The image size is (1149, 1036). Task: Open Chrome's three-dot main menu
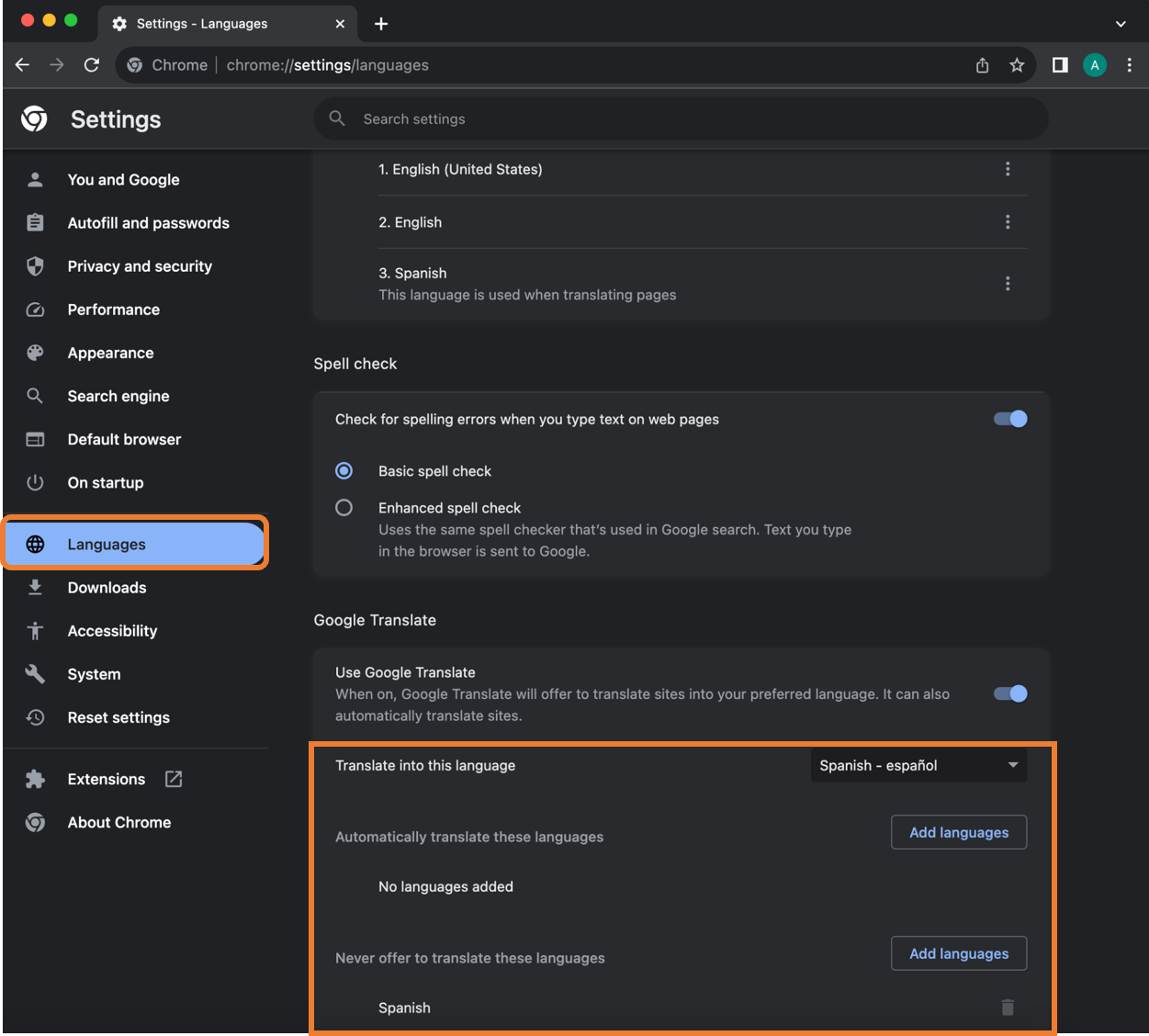point(1130,64)
